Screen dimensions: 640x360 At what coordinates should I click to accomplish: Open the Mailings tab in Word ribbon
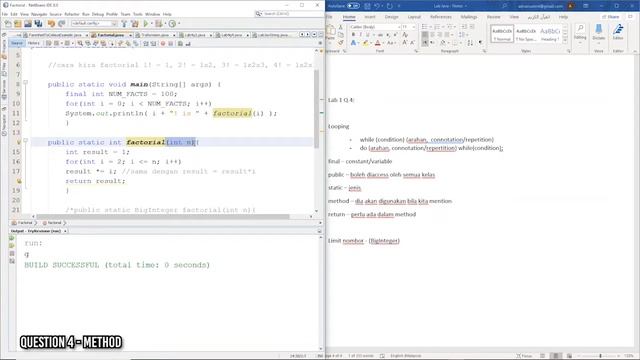(469, 17)
